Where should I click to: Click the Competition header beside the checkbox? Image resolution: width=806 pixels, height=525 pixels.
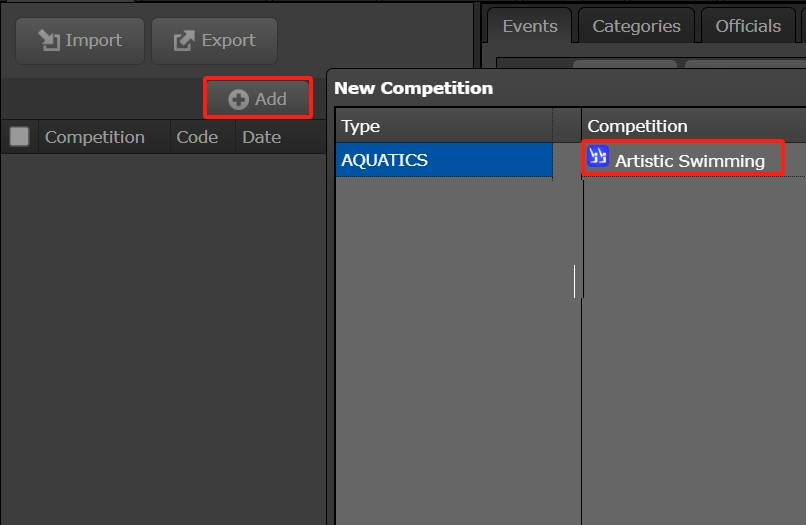(x=95, y=137)
